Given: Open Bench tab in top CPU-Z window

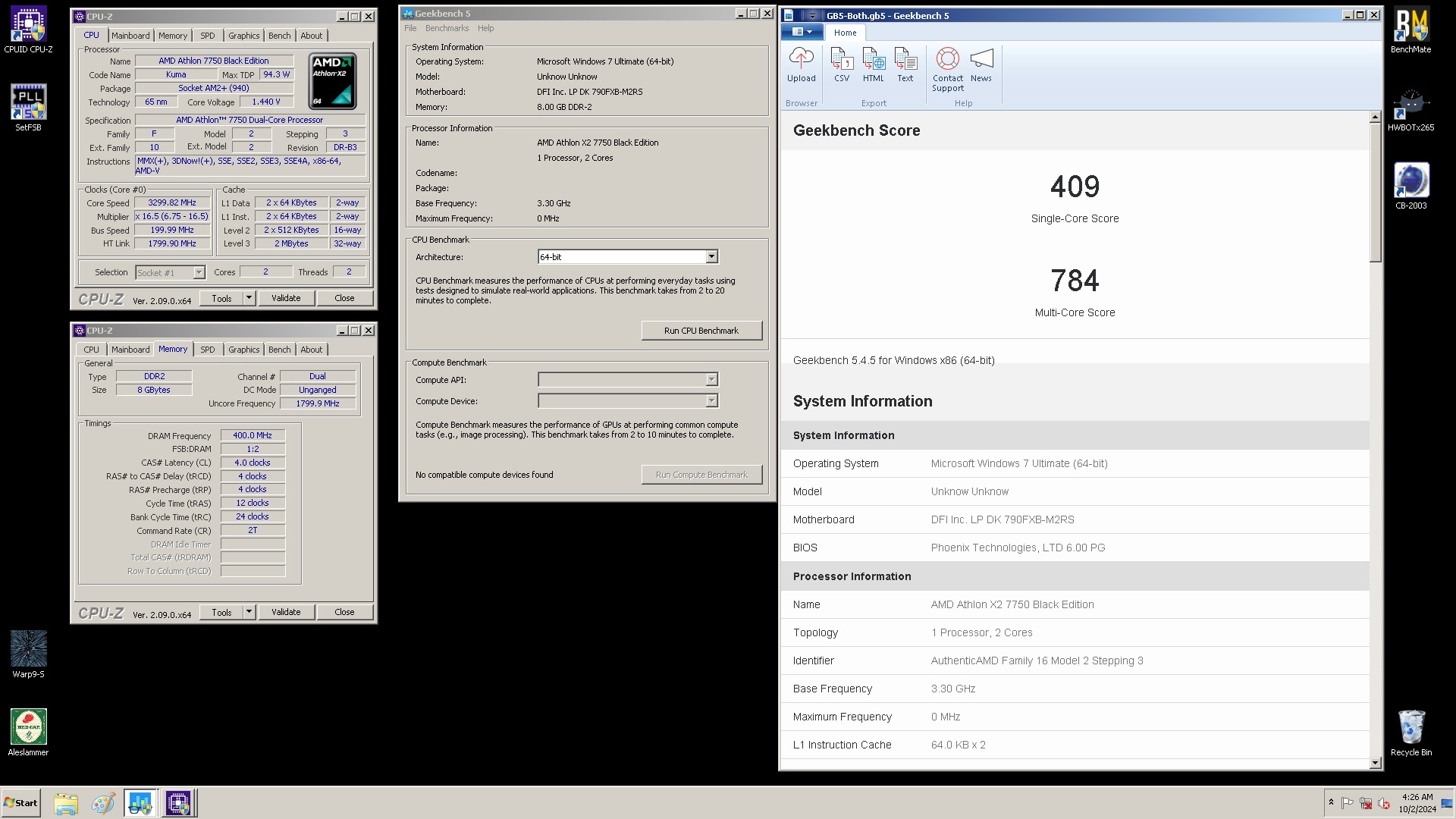Looking at the screenshot, I should (279, 36).
